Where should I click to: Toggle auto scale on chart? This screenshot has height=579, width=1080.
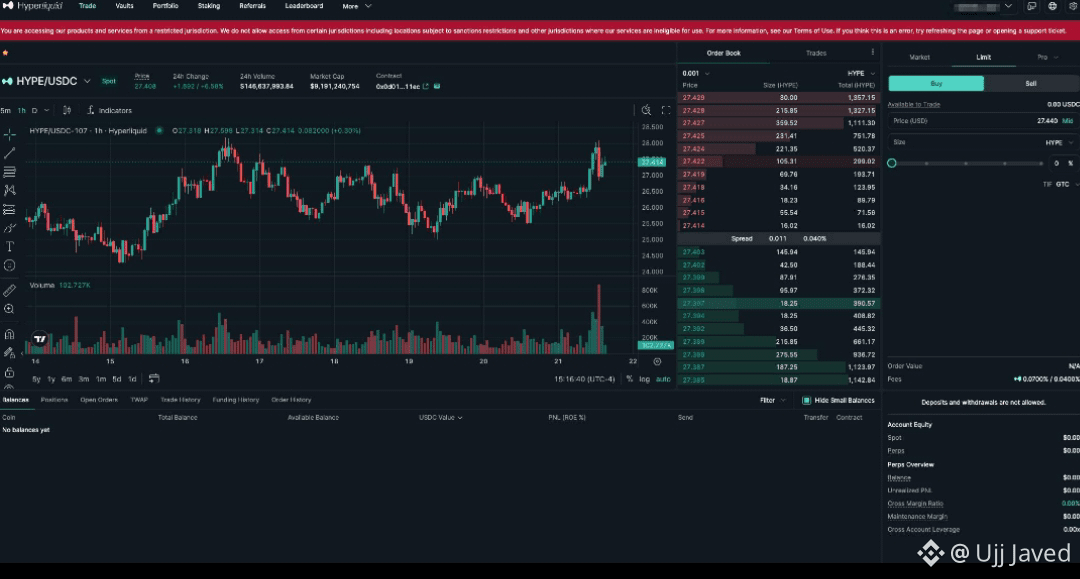click(663, 379)
